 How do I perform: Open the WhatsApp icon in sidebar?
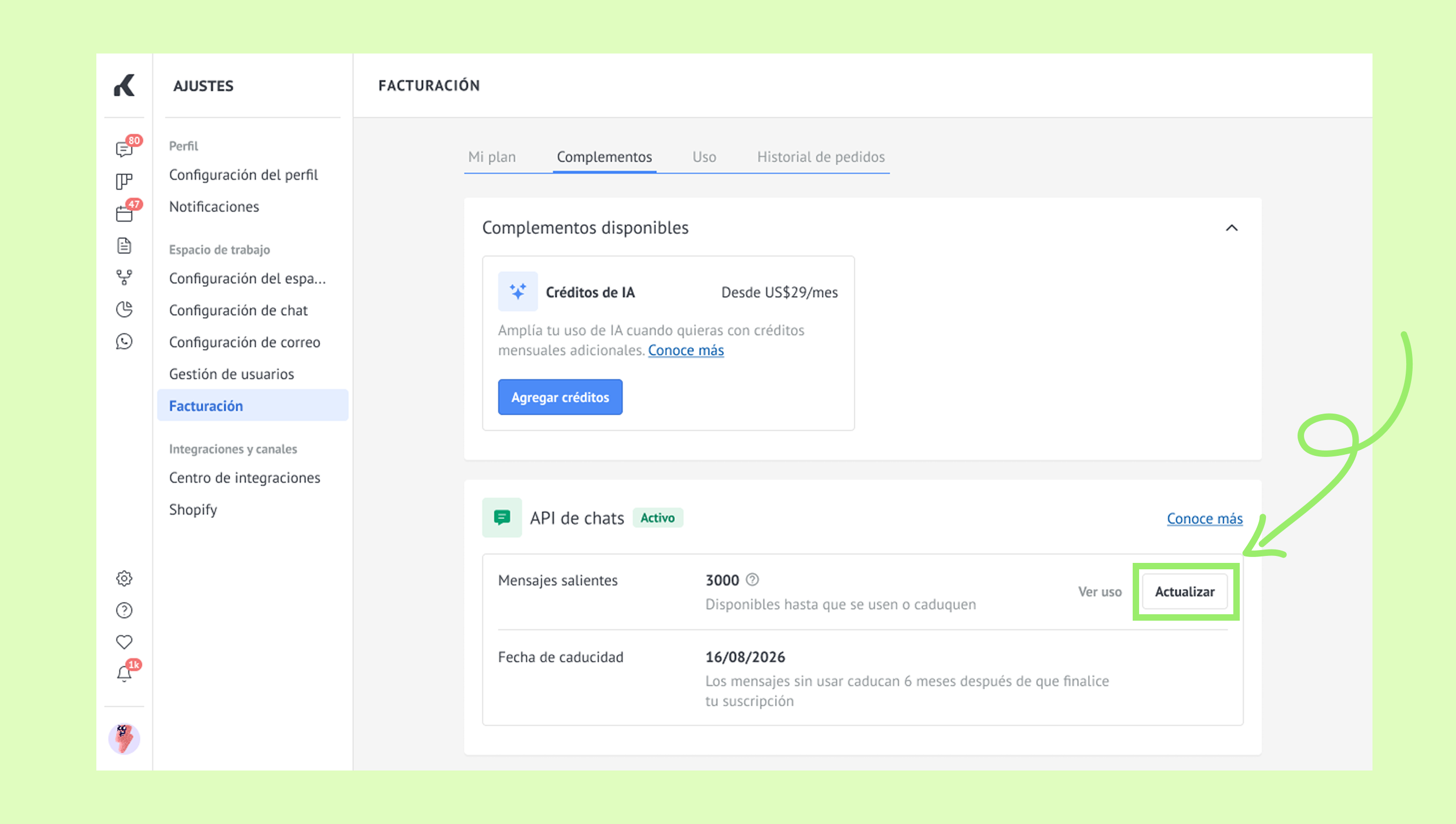tap(125, 341)
